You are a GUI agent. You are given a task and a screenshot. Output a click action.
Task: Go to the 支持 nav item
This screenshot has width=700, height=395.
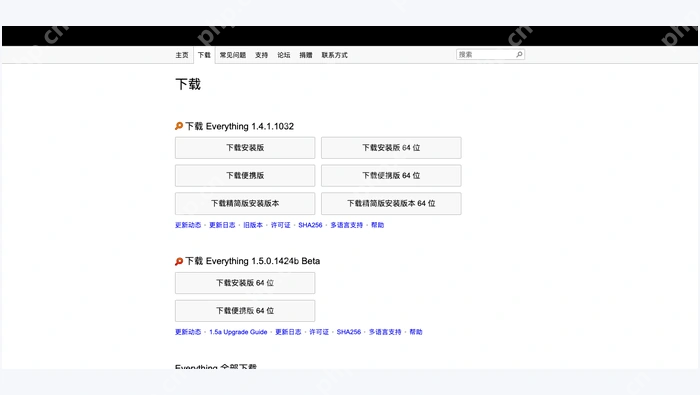[x=261, y=55]
